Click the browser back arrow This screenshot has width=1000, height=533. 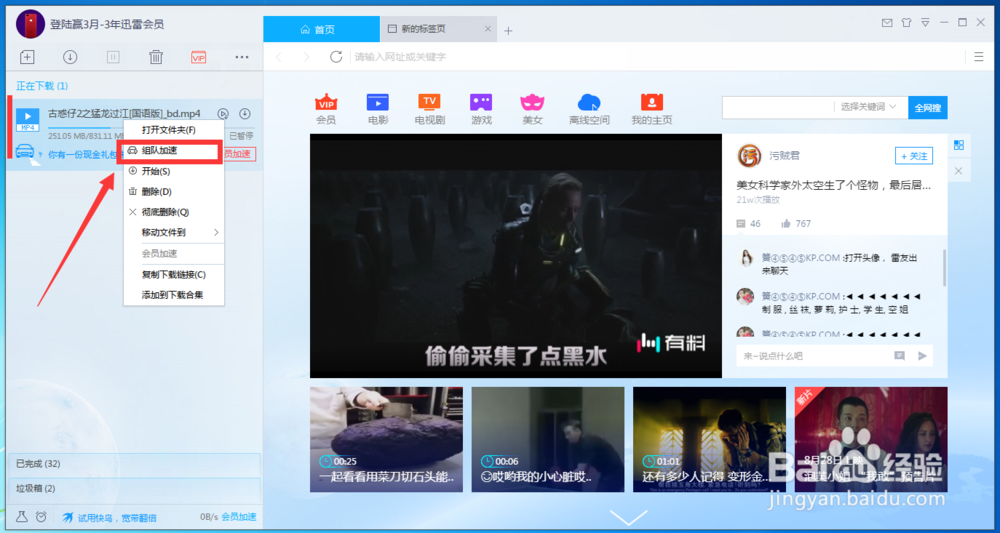click(x=279, y=57)
